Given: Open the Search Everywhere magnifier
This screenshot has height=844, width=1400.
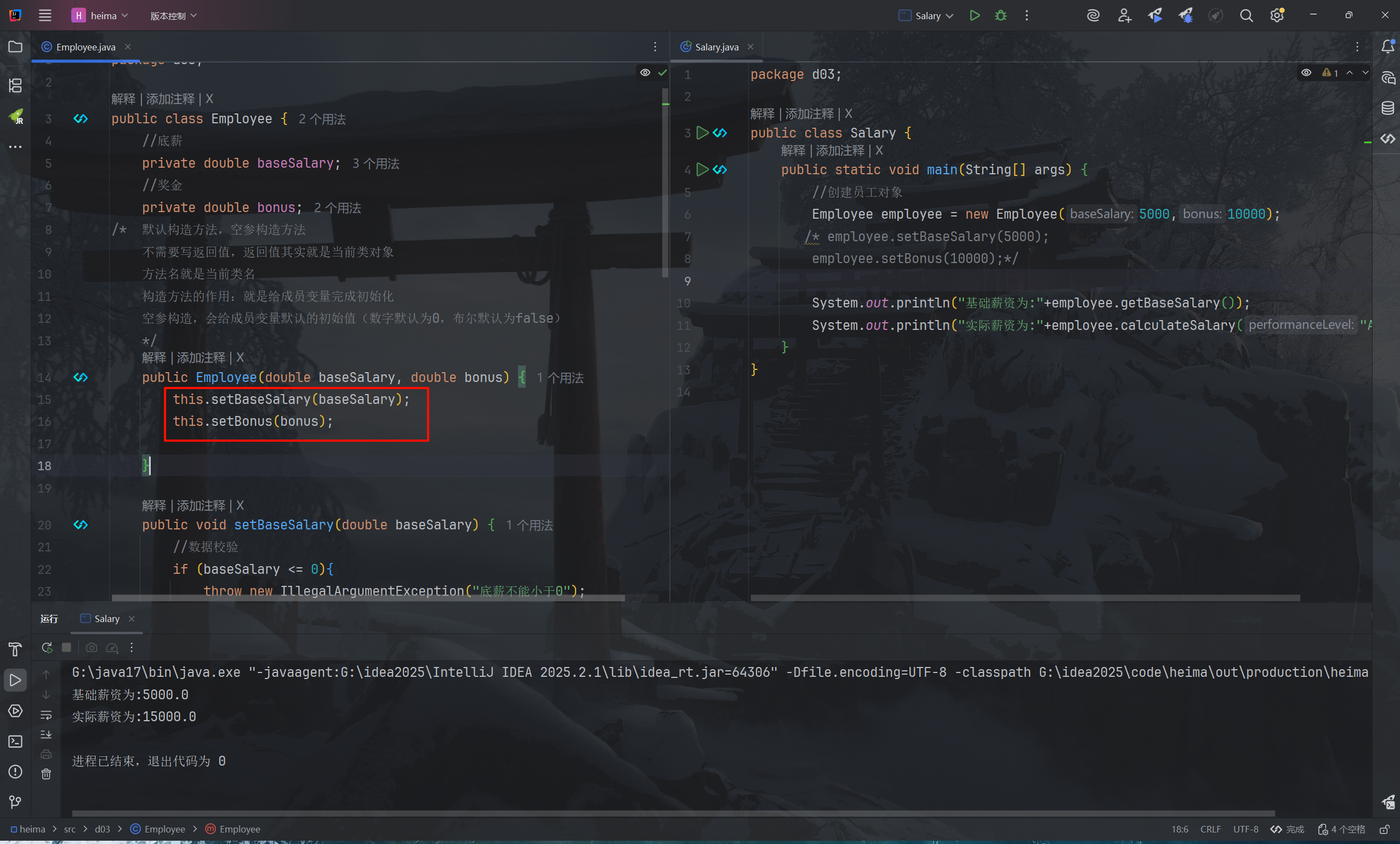Looking at the screenshot, I should 1246,15.
